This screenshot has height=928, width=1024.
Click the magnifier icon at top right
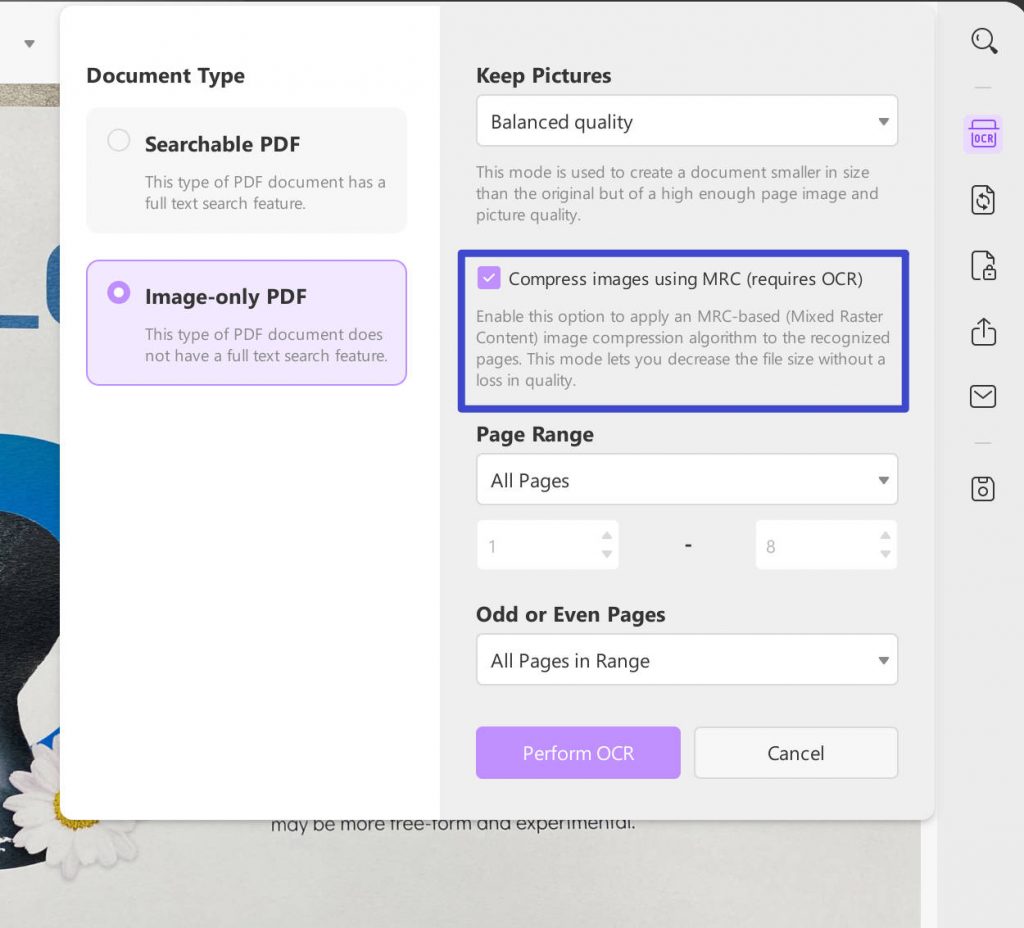(x=984, y=41)
